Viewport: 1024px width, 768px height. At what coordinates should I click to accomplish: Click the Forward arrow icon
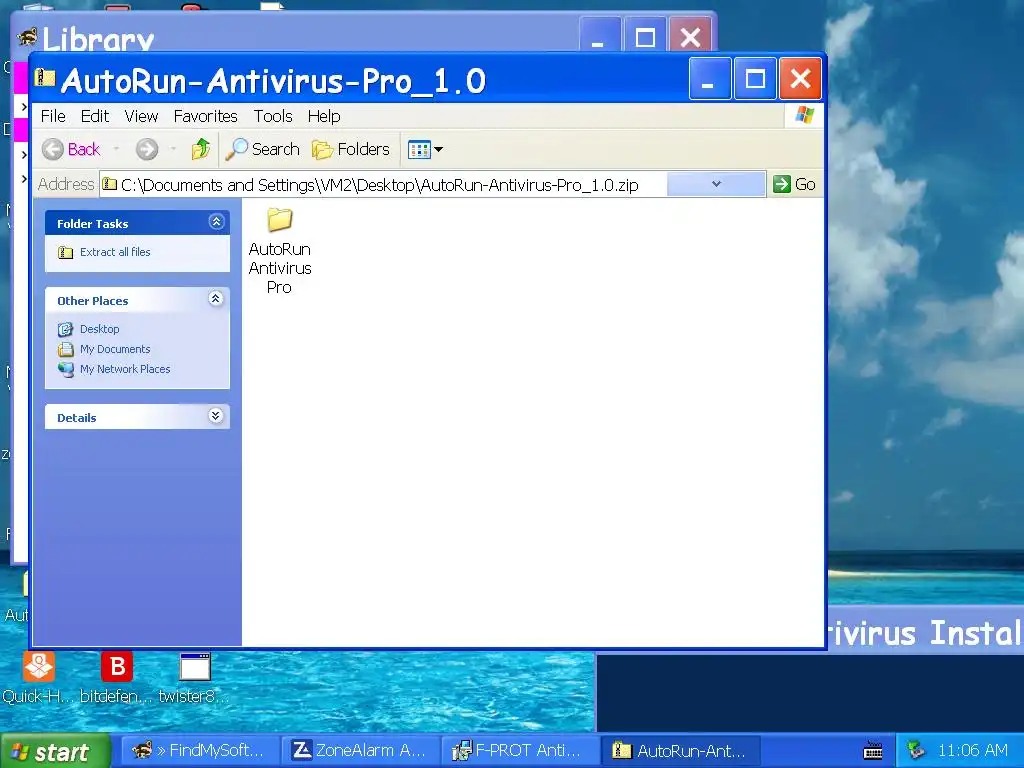click(147, 150)
